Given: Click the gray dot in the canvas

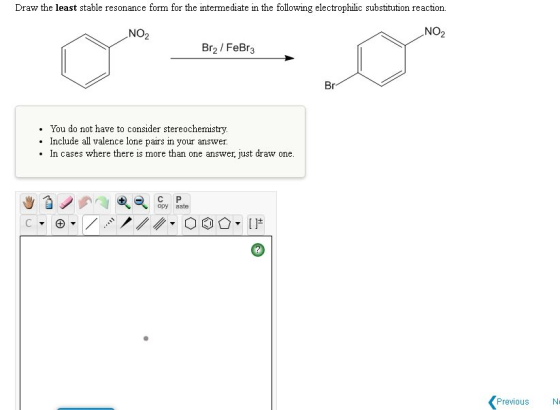Looking at the screenshot, I should pos(146,338).
